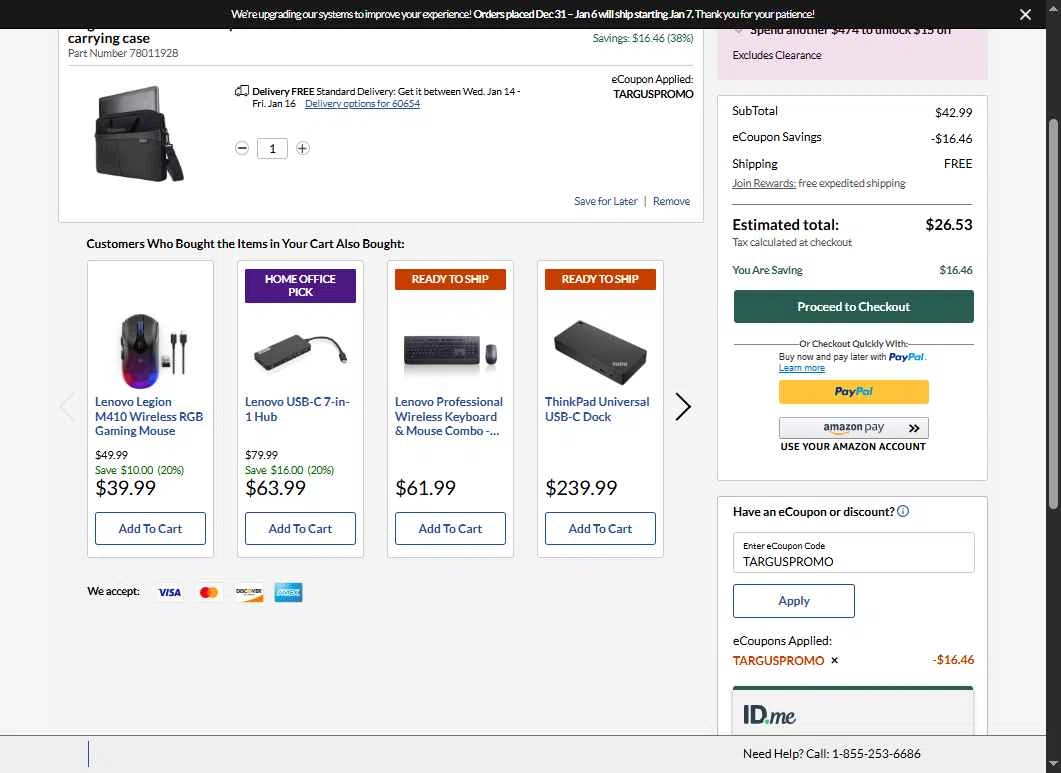Click the dock's READY TO SHIP badge

600,279
